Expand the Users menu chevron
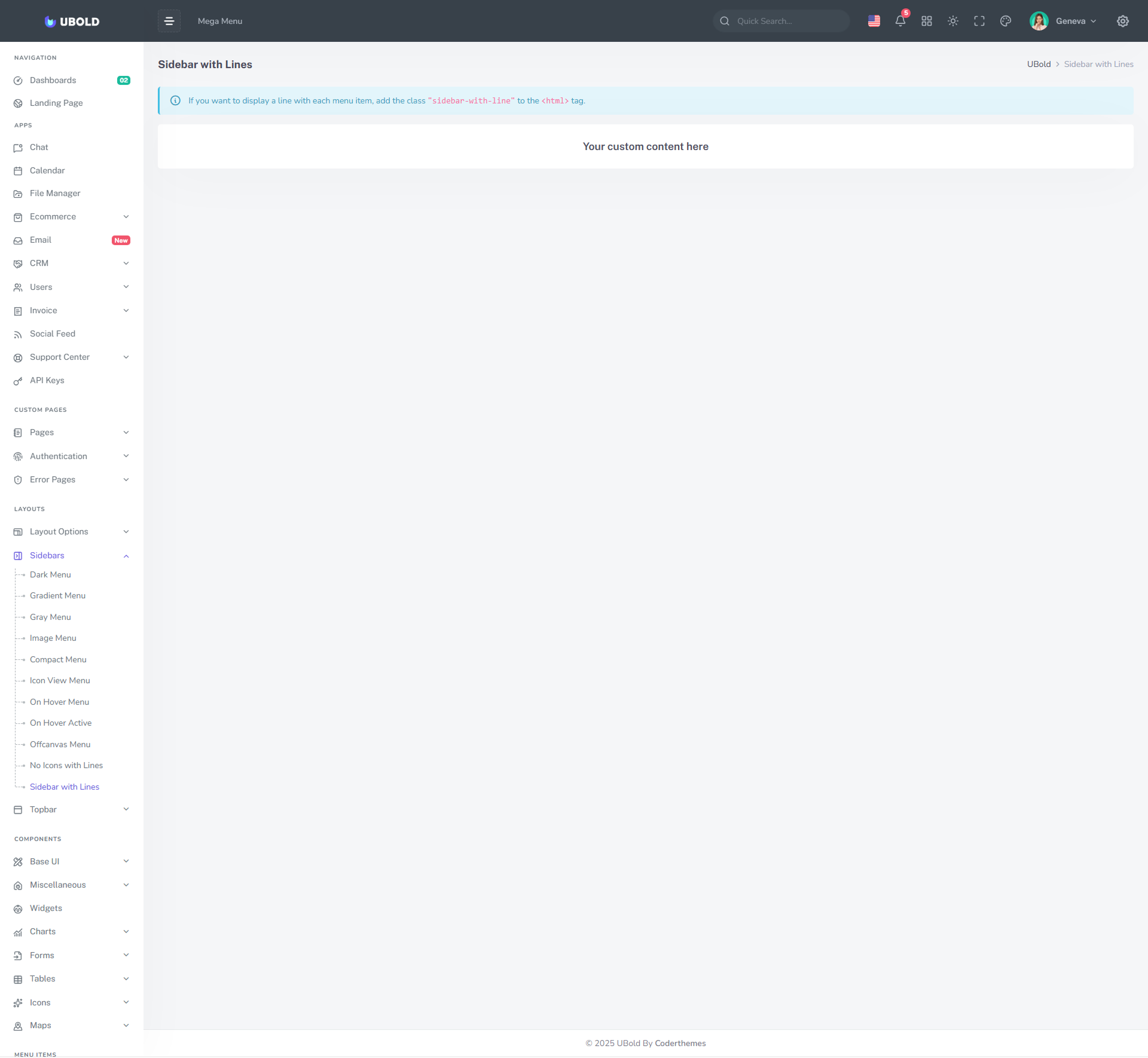 (126, 287)
